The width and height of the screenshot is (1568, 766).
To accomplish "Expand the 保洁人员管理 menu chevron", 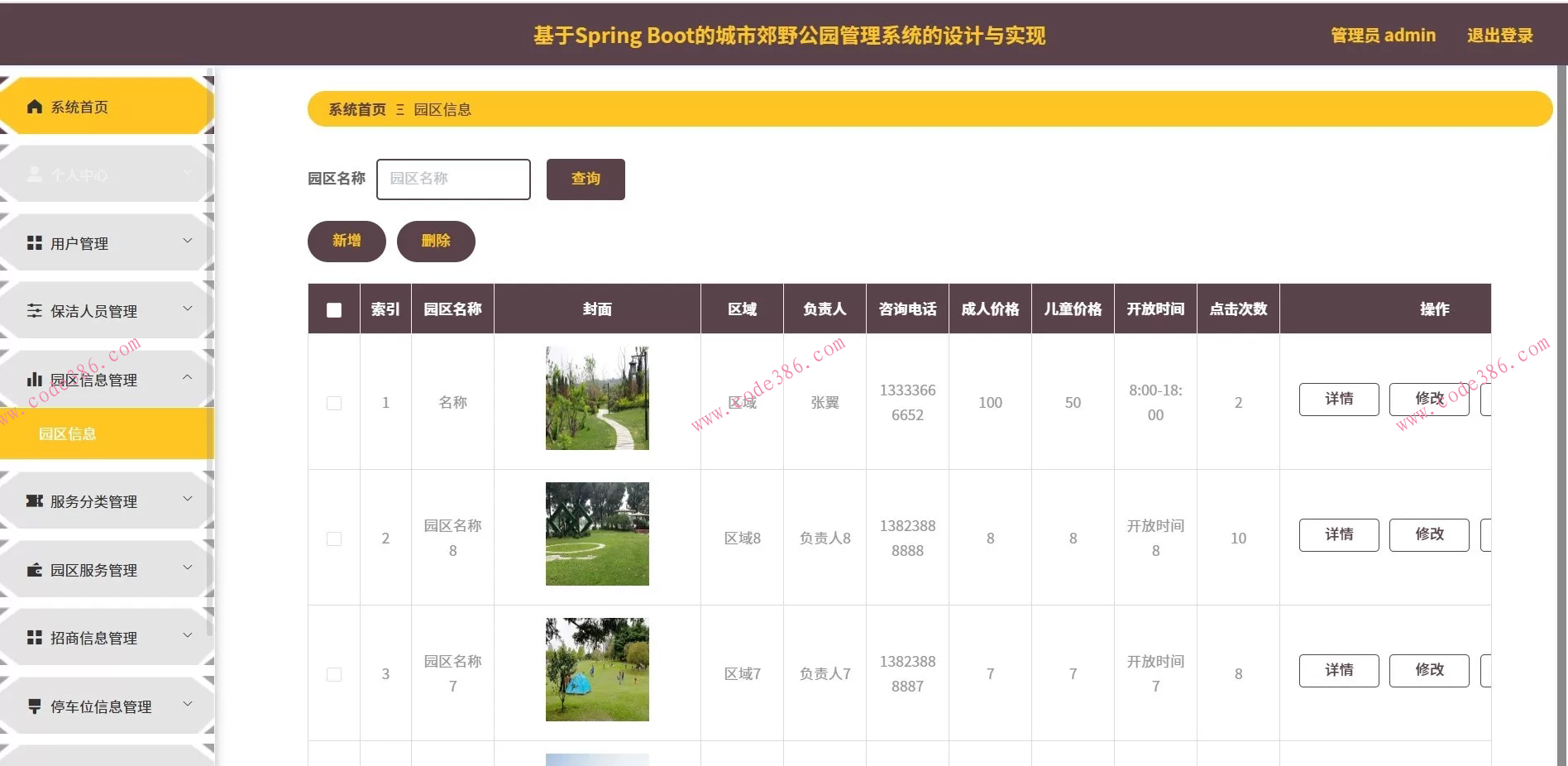I will [188, 309].
